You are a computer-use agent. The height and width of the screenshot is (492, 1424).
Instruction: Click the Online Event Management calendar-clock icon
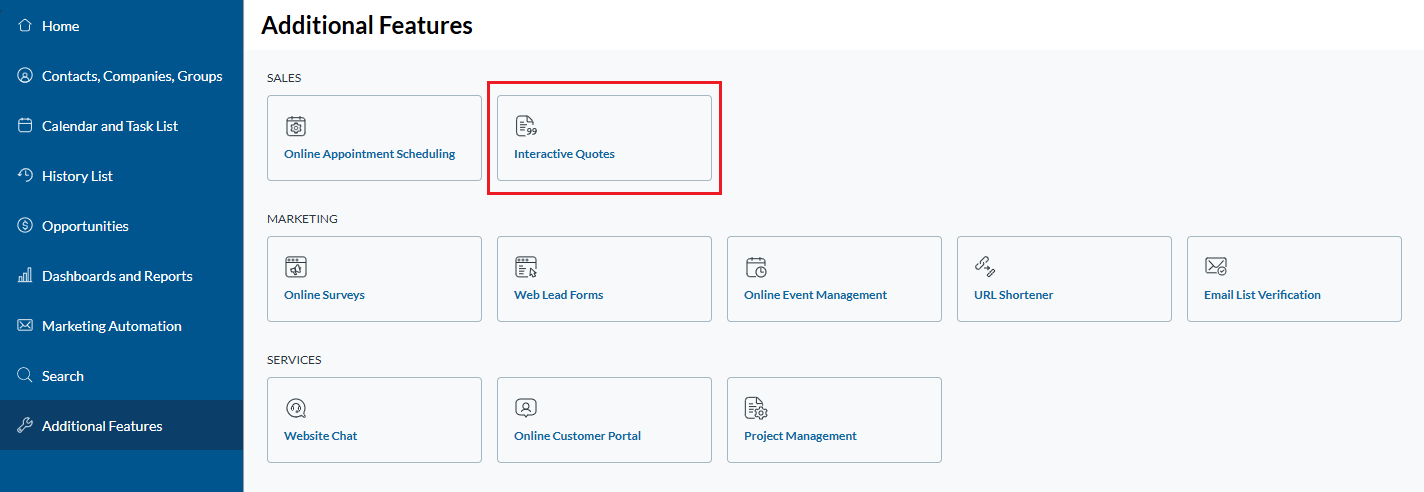coord(756,267)
